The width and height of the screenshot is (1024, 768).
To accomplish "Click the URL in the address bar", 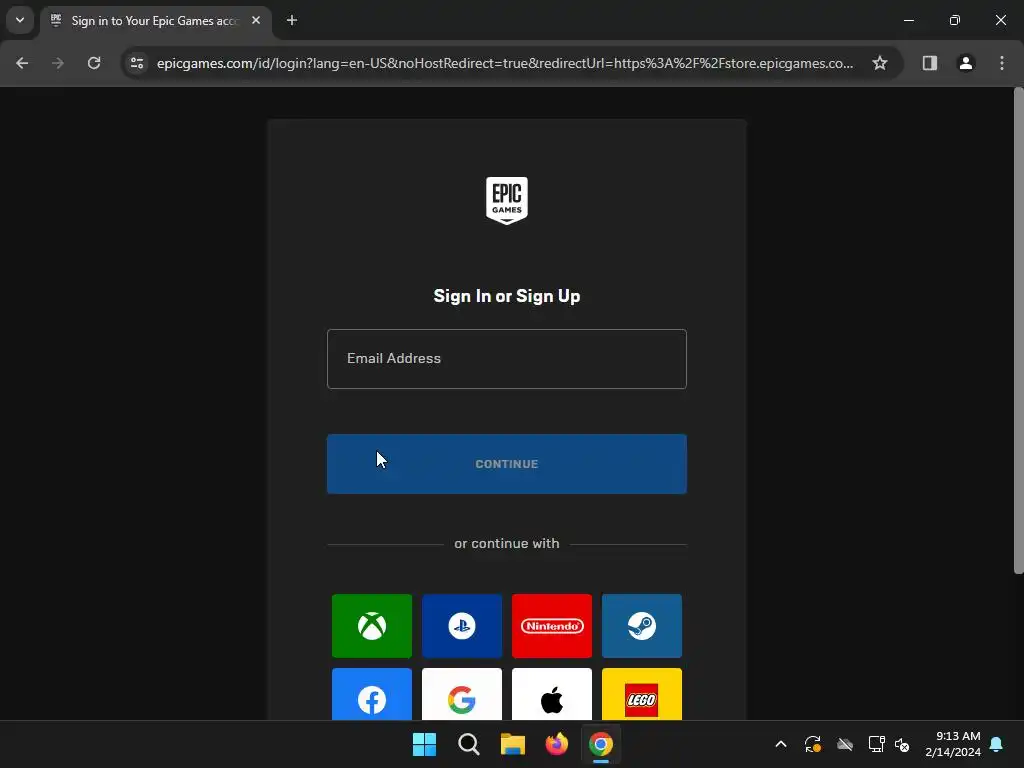I will 505,63.
